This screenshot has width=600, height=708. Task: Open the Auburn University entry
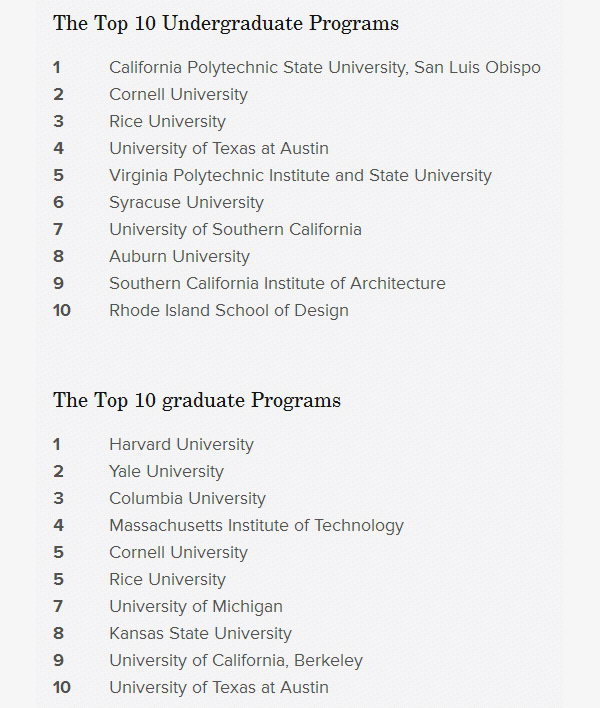(x=179, y=257)
